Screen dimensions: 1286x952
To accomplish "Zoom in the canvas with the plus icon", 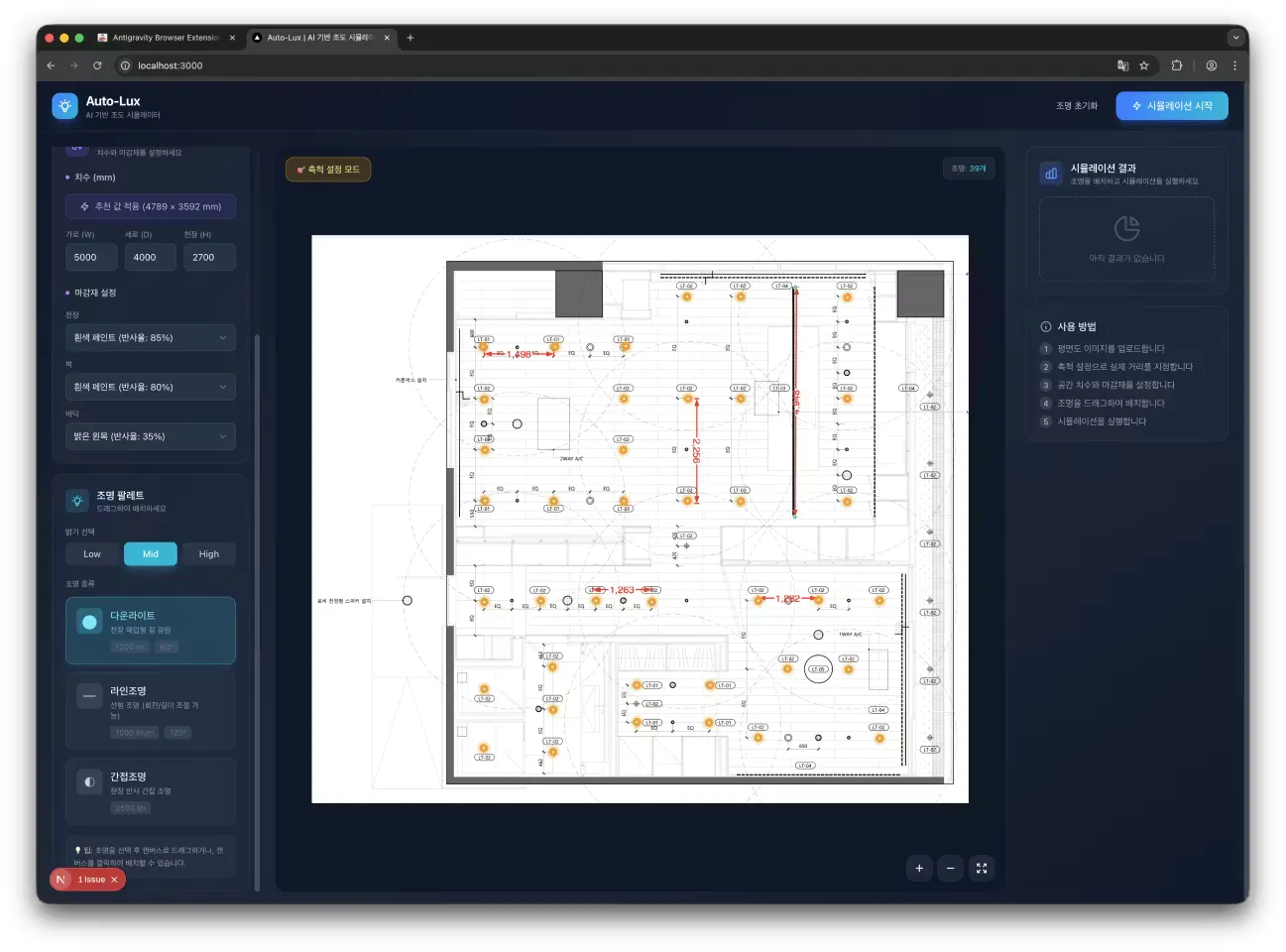I will [919, 869].
